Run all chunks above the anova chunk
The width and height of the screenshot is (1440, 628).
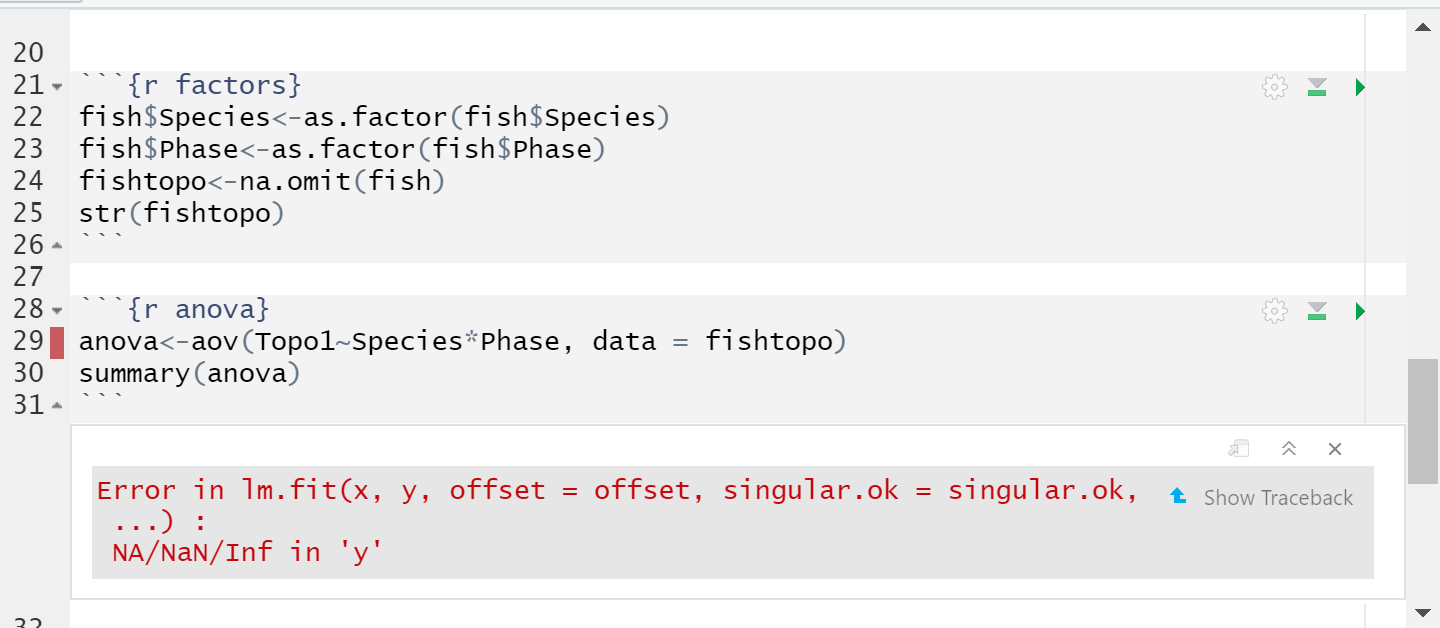tap(1317, 311)
